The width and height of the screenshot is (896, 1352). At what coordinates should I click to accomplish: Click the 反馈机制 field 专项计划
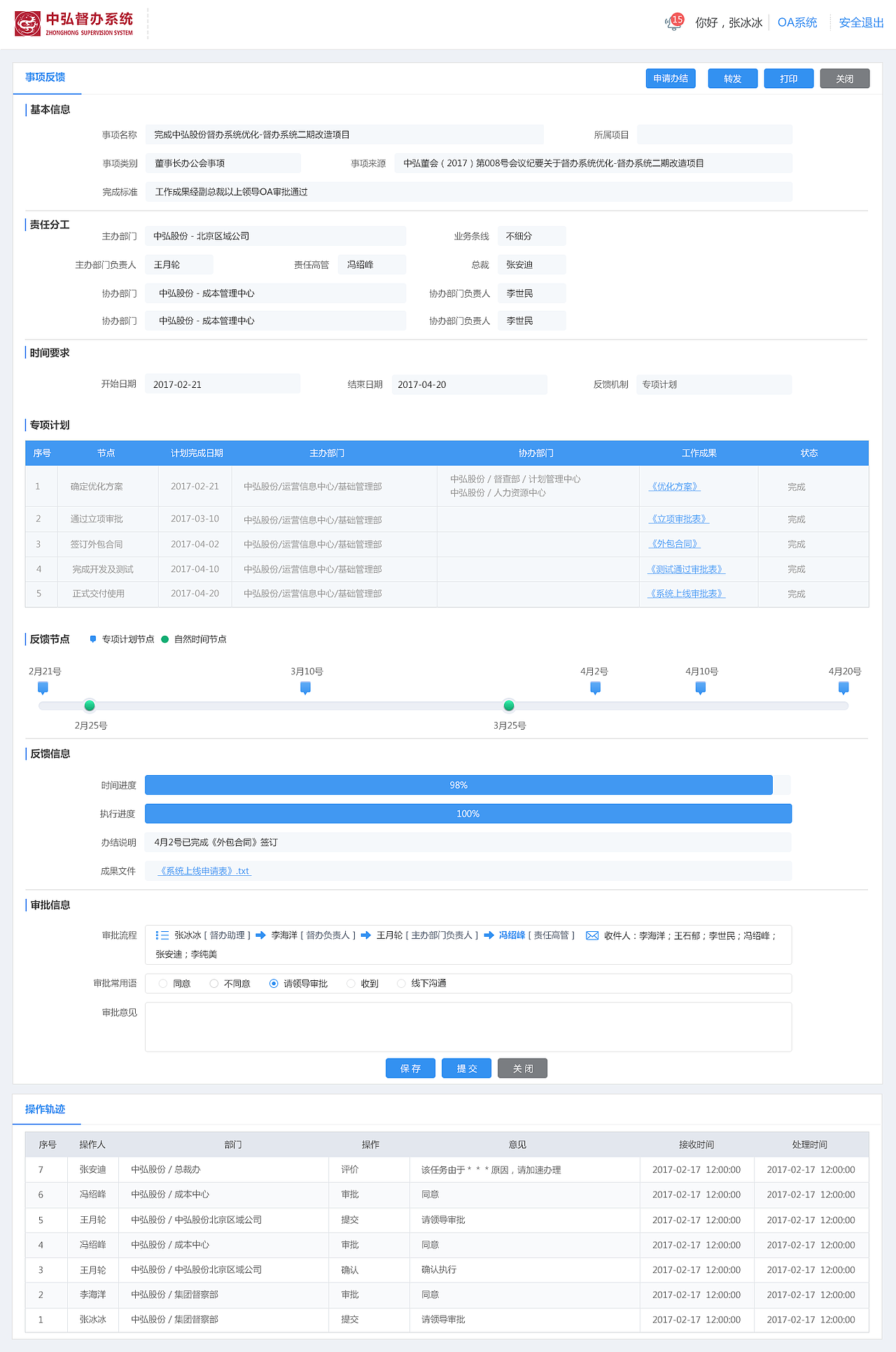pos(714,384)
